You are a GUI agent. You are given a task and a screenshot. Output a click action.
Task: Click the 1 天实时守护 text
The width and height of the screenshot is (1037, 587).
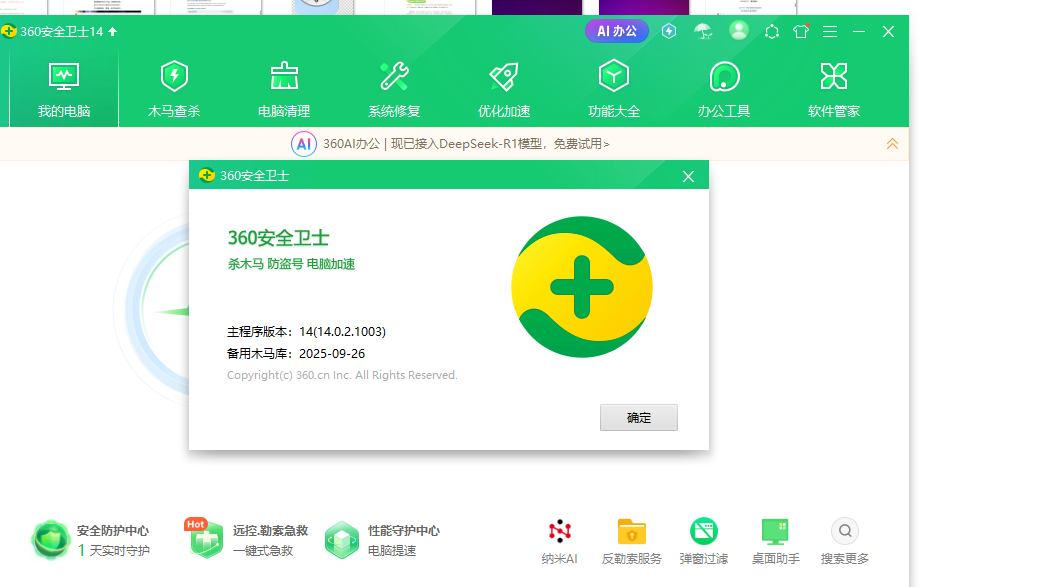tap(114, 551)
